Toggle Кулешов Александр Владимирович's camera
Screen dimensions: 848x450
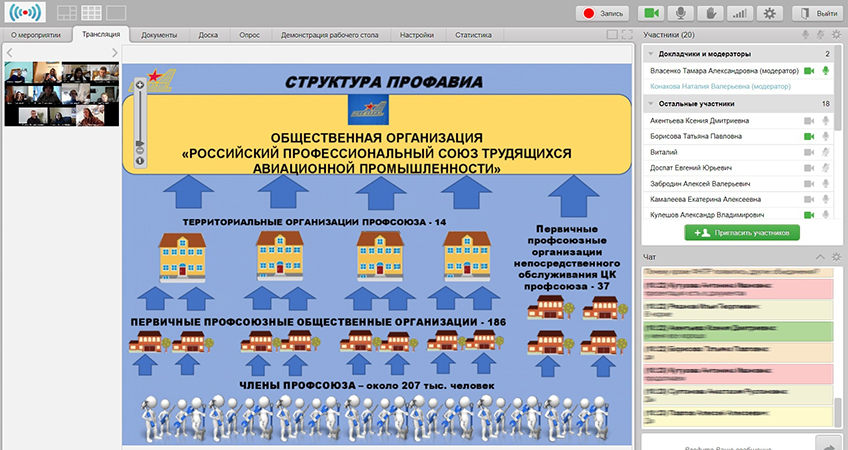pyautogui.click(x=809, y=215)
